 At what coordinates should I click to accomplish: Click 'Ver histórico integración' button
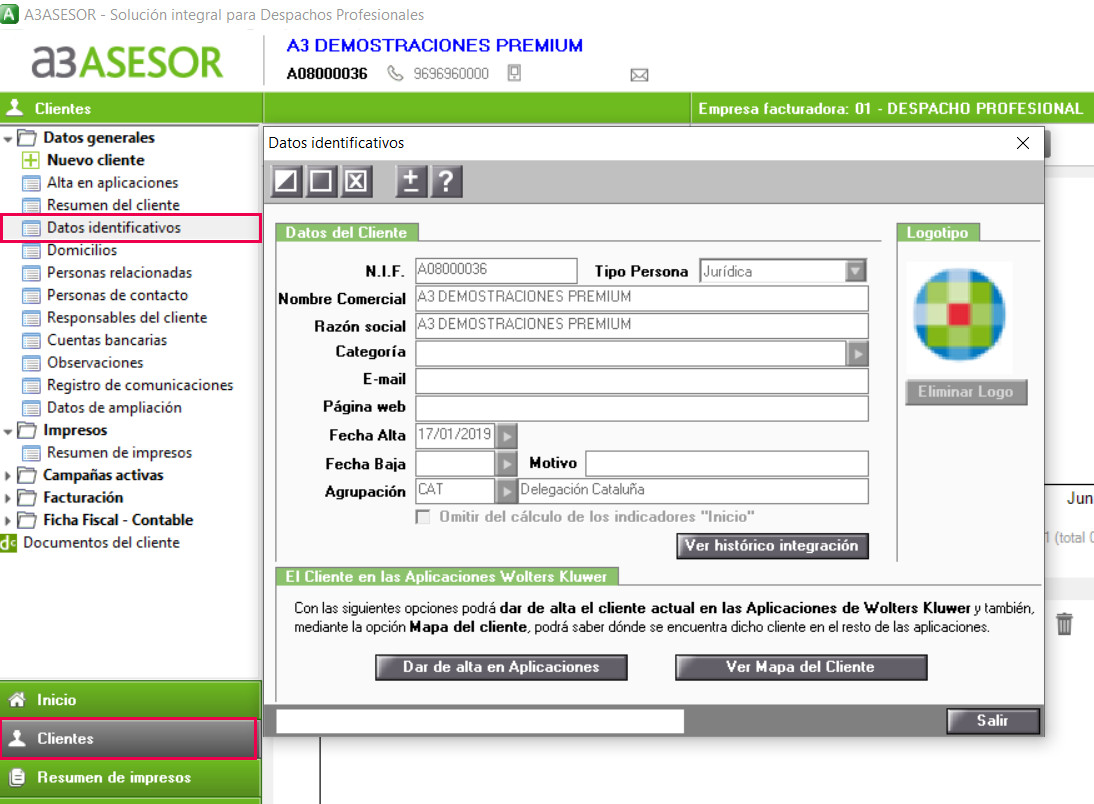click(772, 546)
